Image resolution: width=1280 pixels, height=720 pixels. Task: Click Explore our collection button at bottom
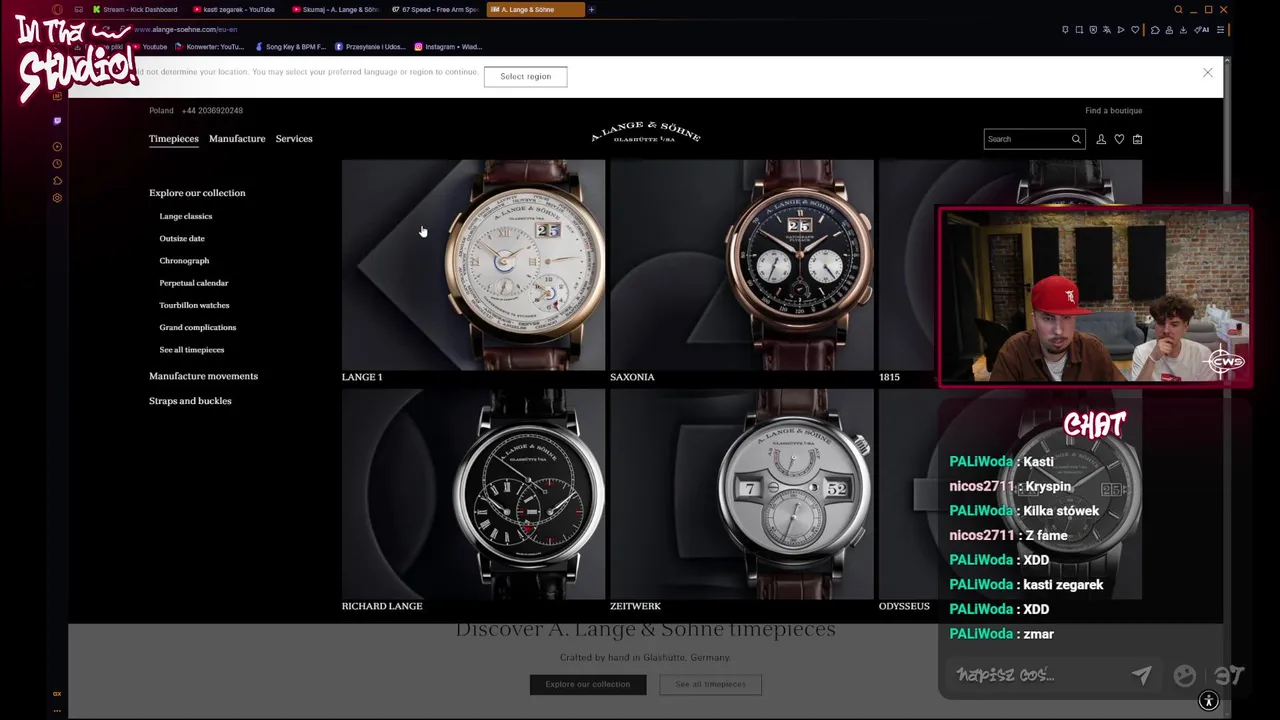click(x=588, y=684)
